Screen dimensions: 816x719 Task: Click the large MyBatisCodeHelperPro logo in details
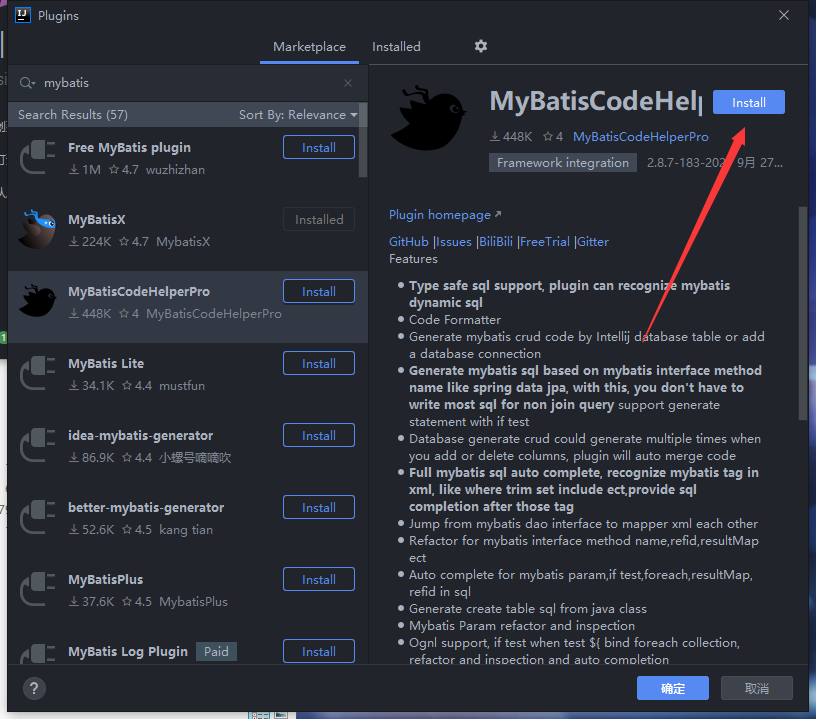coord(428,116)
